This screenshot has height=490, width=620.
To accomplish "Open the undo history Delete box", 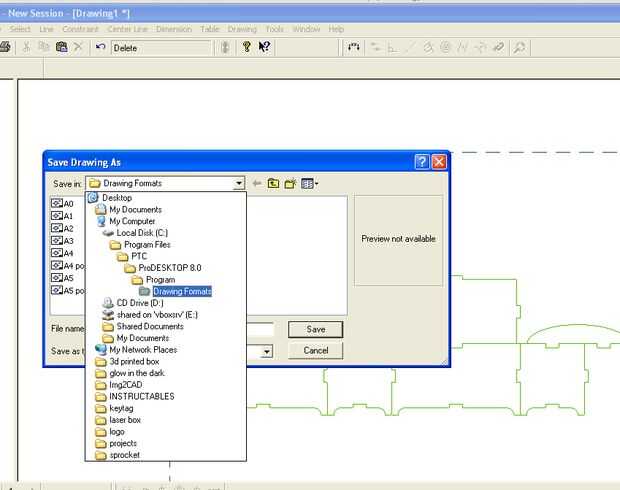I will (161, 48).
